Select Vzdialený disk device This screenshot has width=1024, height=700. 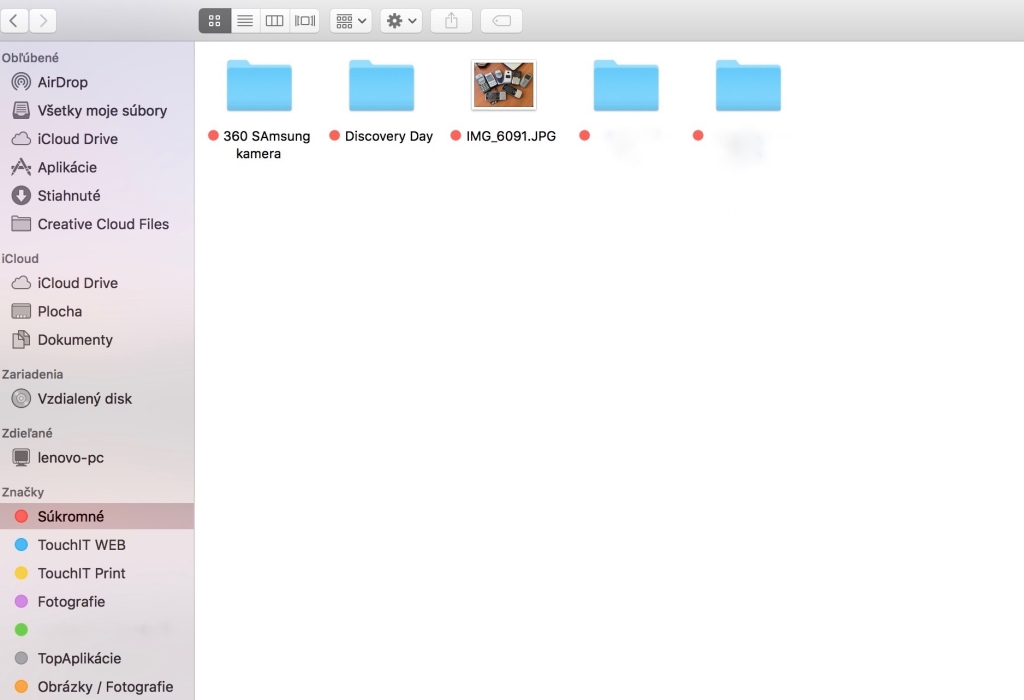(84, 398)
